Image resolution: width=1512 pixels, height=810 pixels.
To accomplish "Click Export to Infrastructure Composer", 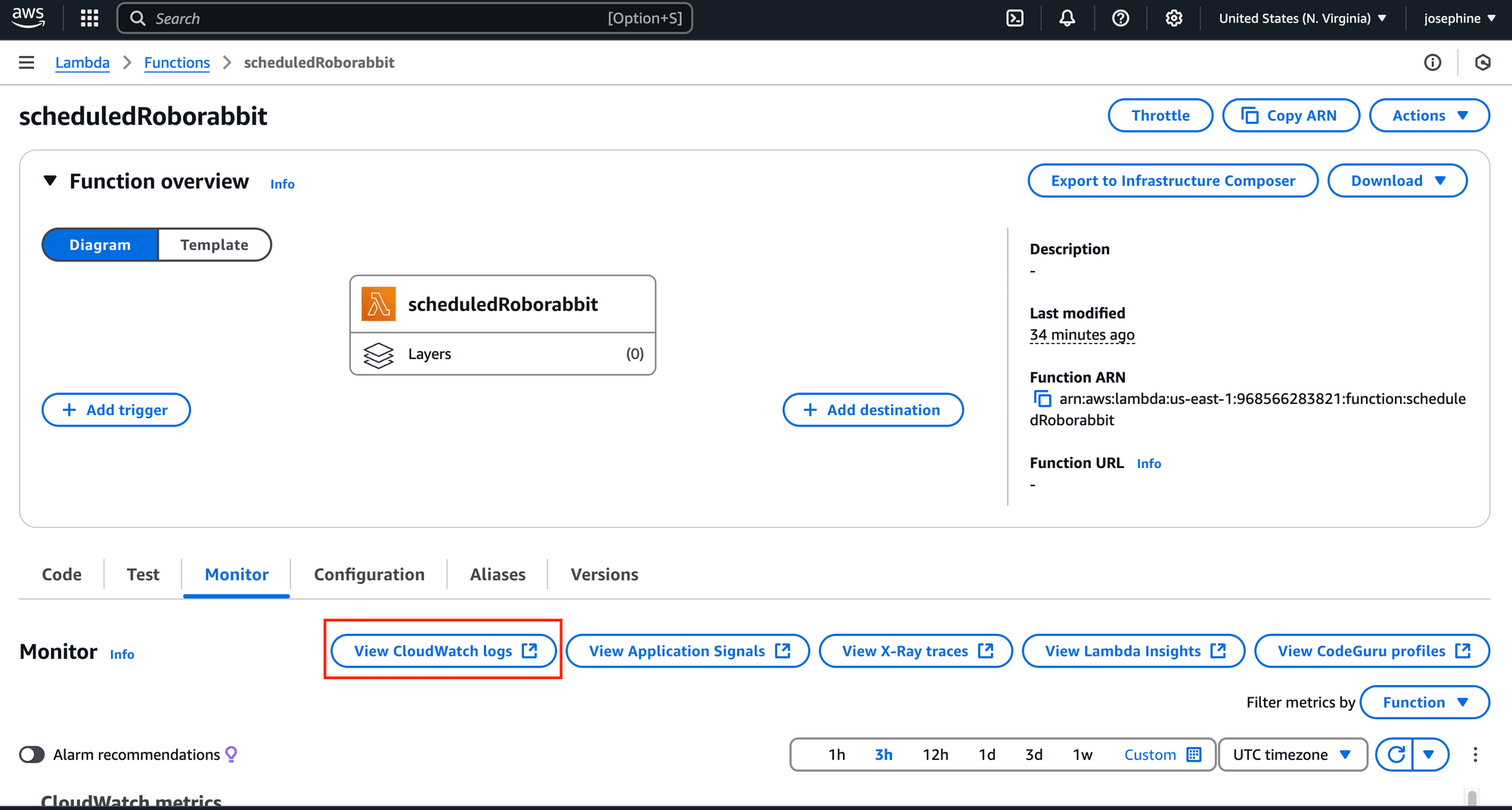I will point(1173,180).
